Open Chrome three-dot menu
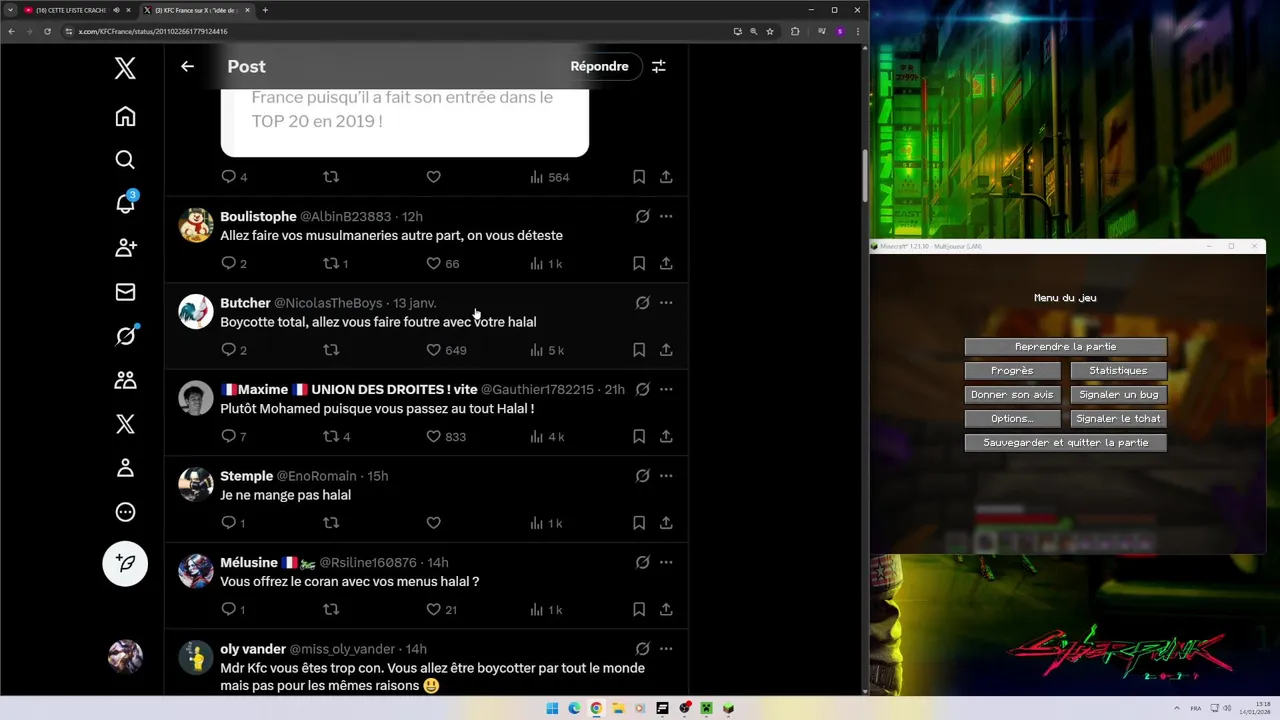This screenshot has height=720, width=1280. pyautogui.click(x=857, y=31)
